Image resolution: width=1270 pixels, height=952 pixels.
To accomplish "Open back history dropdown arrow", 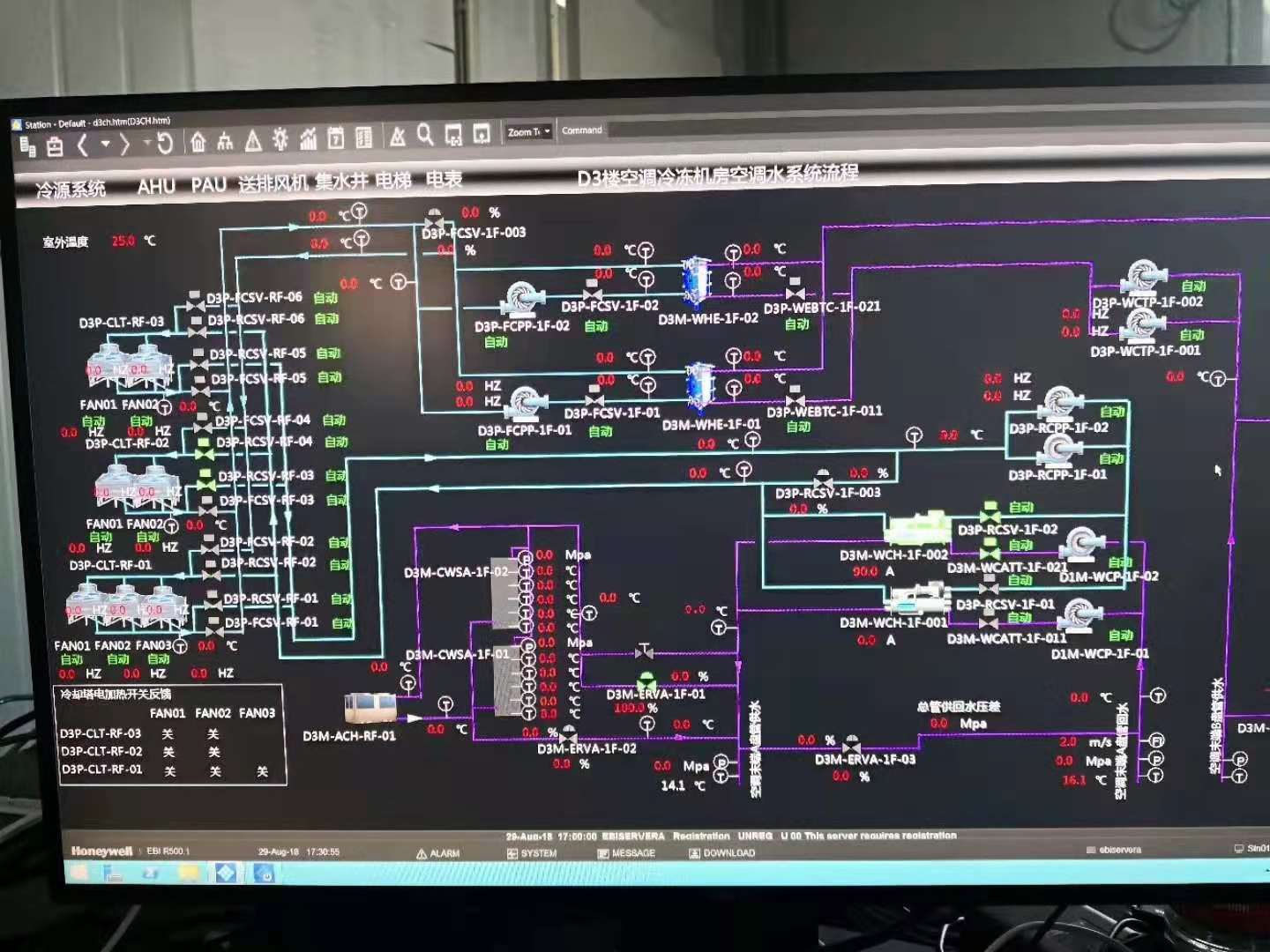I will click(x=105, y=144).
